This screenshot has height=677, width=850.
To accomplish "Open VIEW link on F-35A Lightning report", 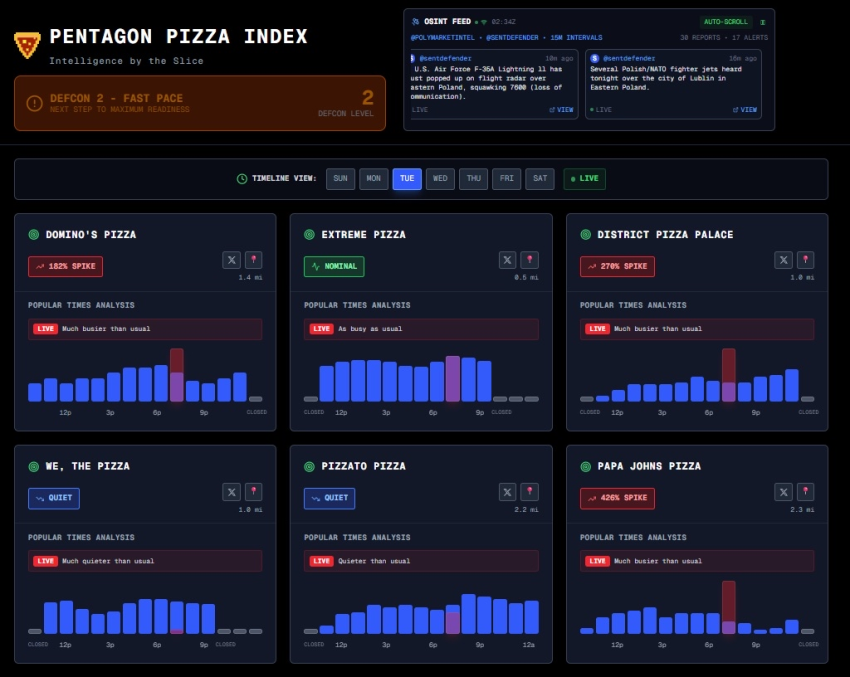I will tap(562, 110).
